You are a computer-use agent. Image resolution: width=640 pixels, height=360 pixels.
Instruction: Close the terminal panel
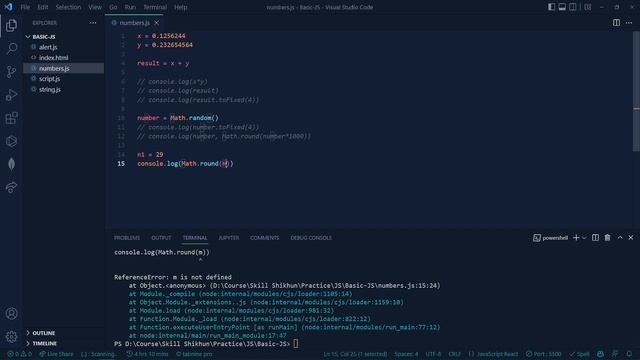631,238
